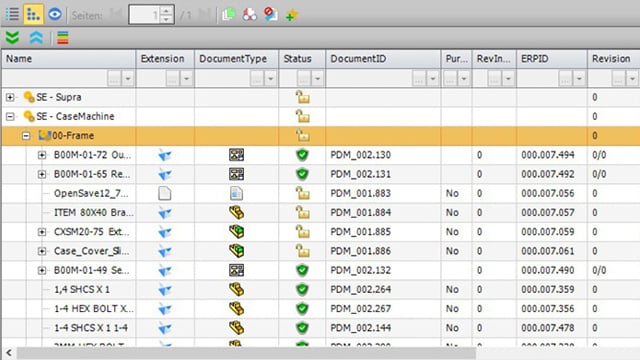Viewport: 640px width, 360px height.
Task: Click the green shield of 1-4 HEX BOLT row
Action: (x=302, y=308)
